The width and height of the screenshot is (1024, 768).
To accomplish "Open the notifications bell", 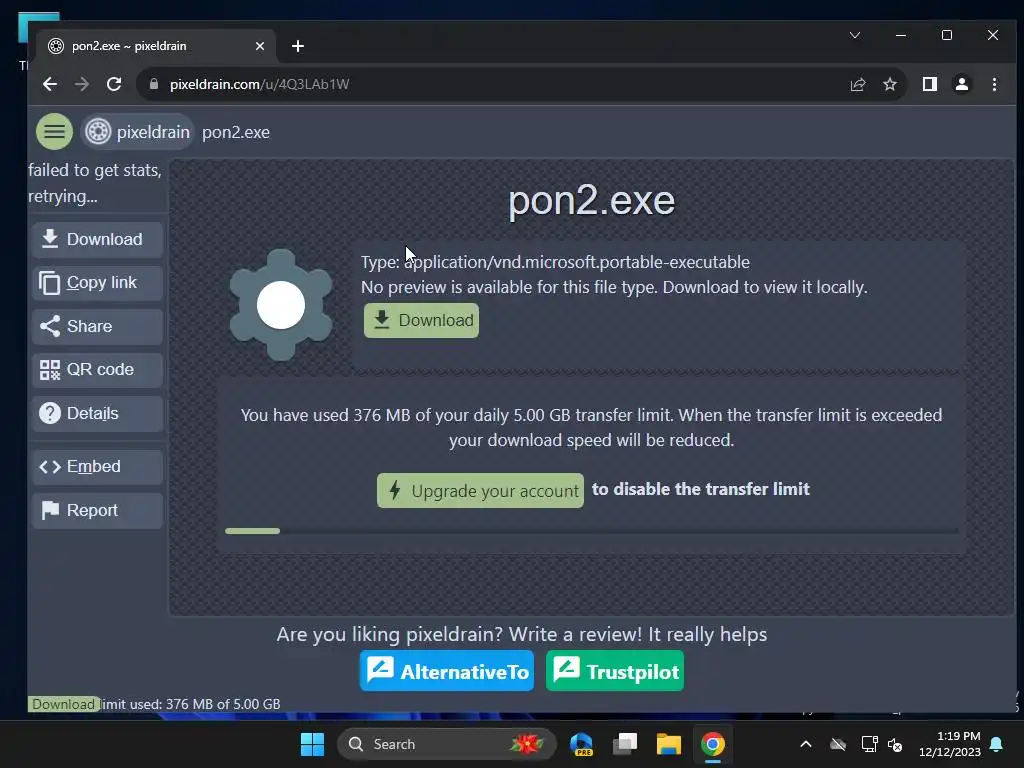I will [x=997, y=744].
